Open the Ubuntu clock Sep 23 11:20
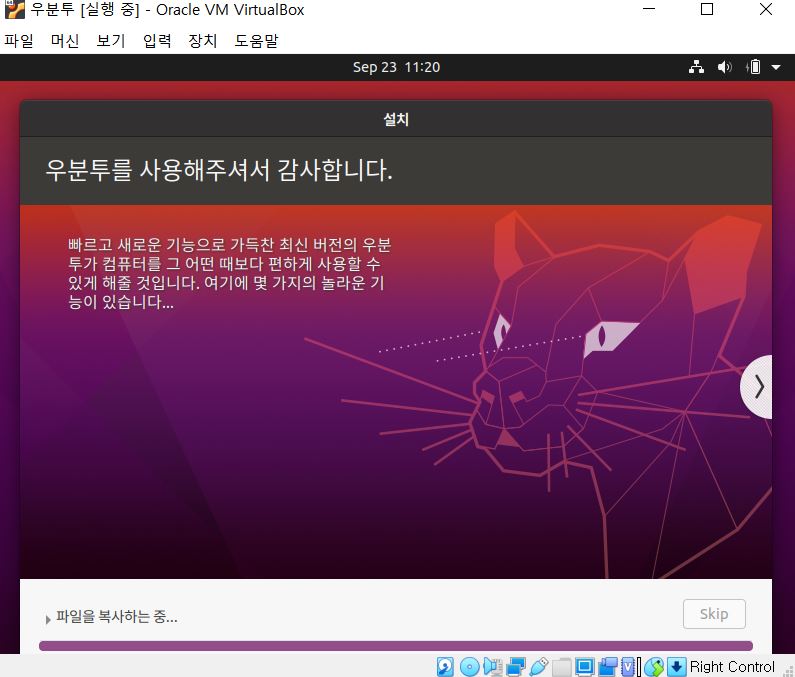This screenshot has height=677, width=795. [x=396, y=67]
